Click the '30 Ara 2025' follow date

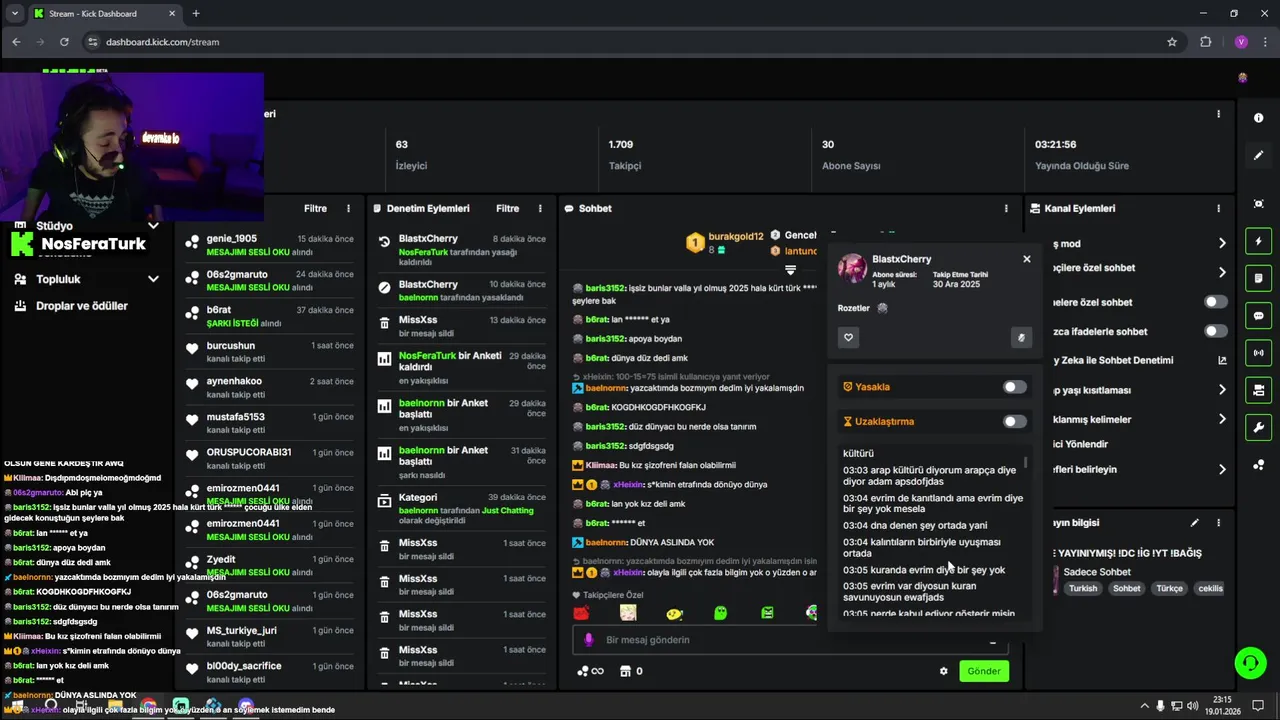tap(956, 284)
